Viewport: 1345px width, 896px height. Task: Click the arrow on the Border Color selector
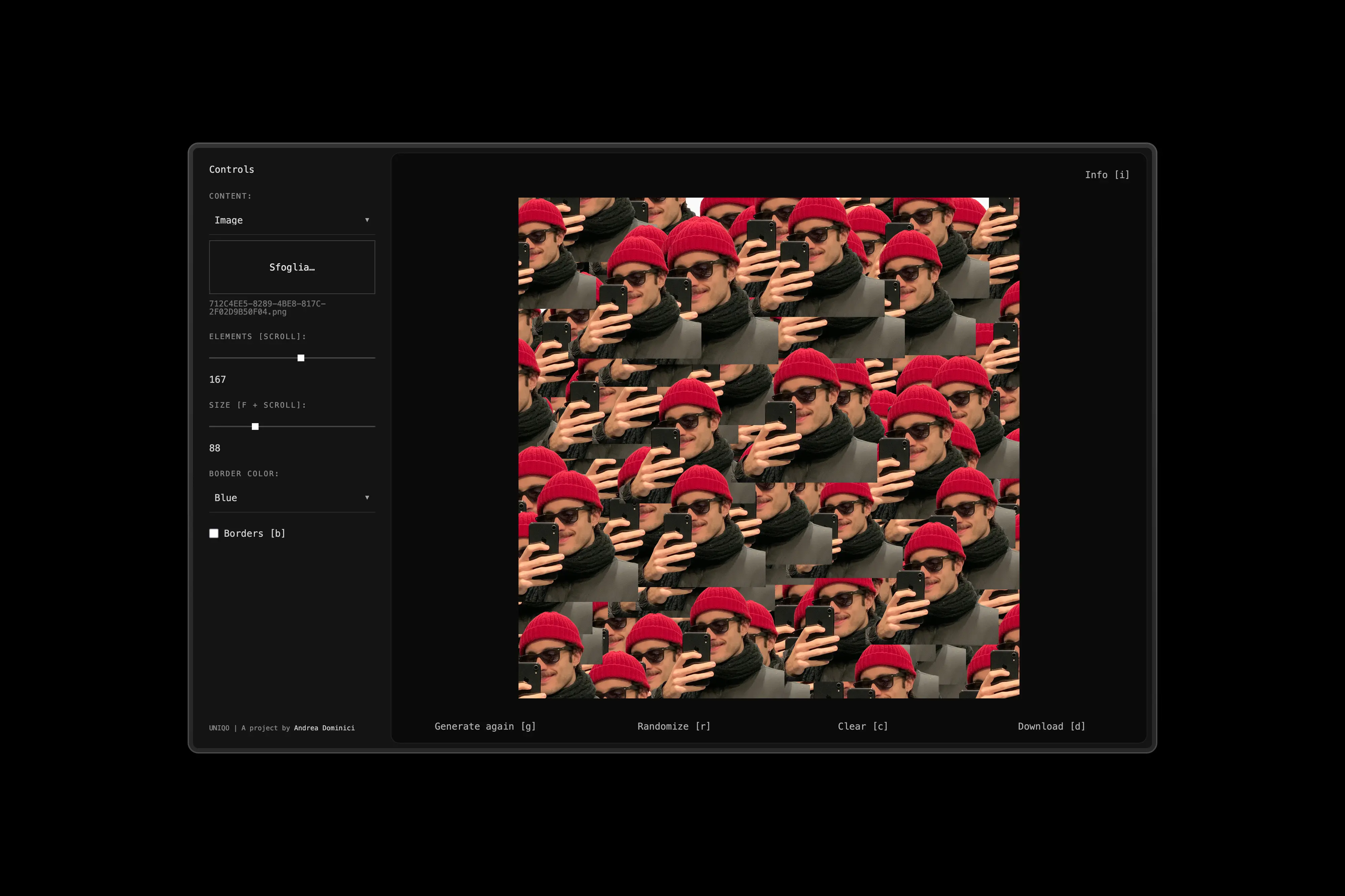tap(367, 498)
